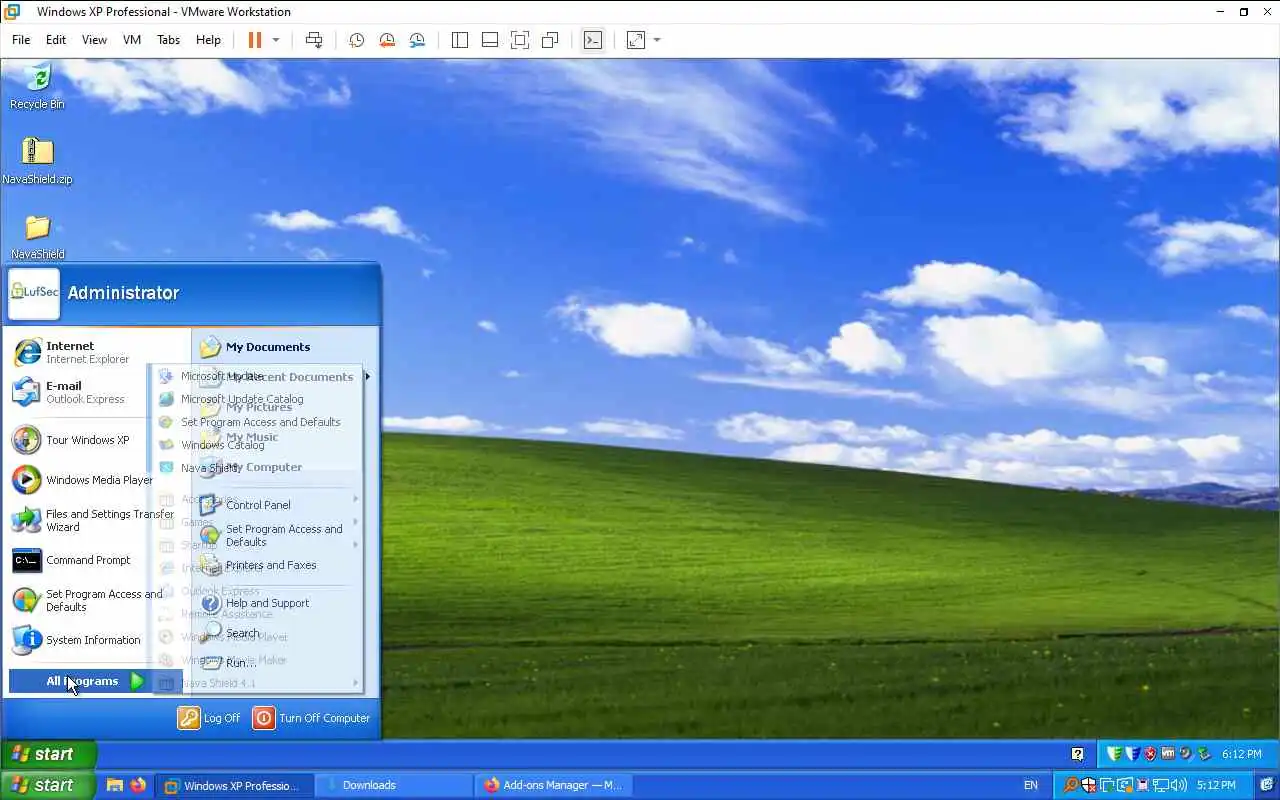Click the green shield tray icon
This screenshot has height=800, width=1280.
point(1115,754)
